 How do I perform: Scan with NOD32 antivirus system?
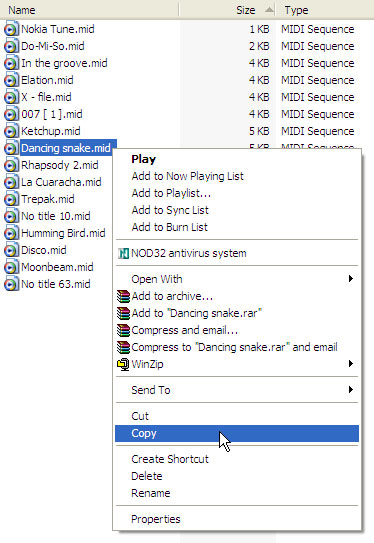click(x=237, y=253)
